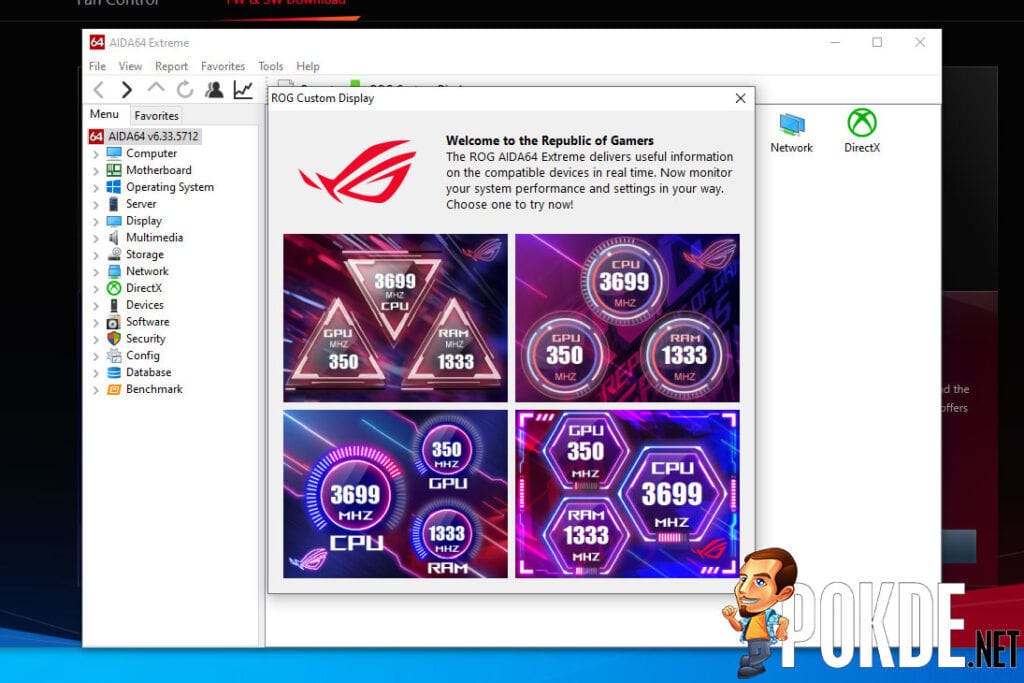The height and width of the screenshot is (683, 1024).
Task: Click the Storage icon in the tree
Action: 114,255
